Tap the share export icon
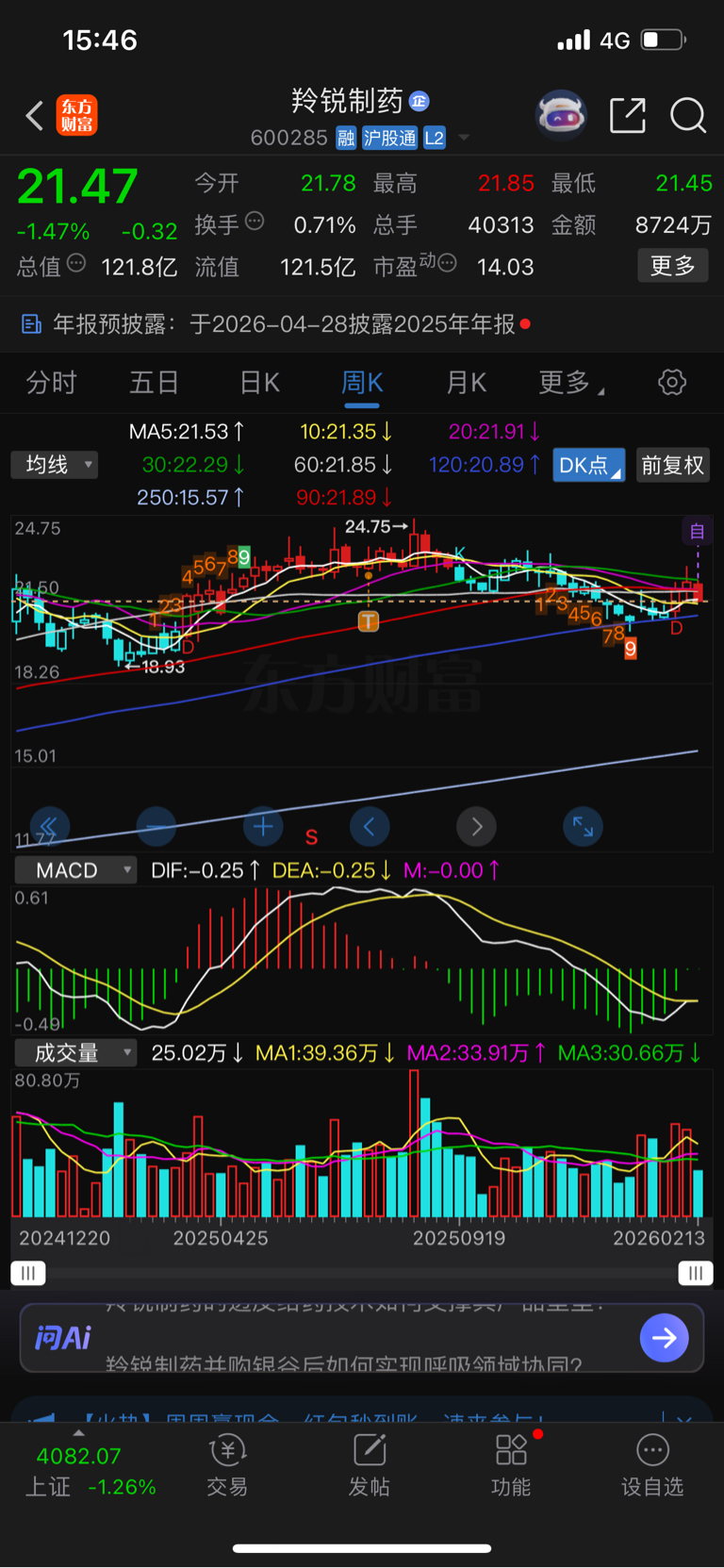This screenshot has height=1568, width=724. [628, 115]
